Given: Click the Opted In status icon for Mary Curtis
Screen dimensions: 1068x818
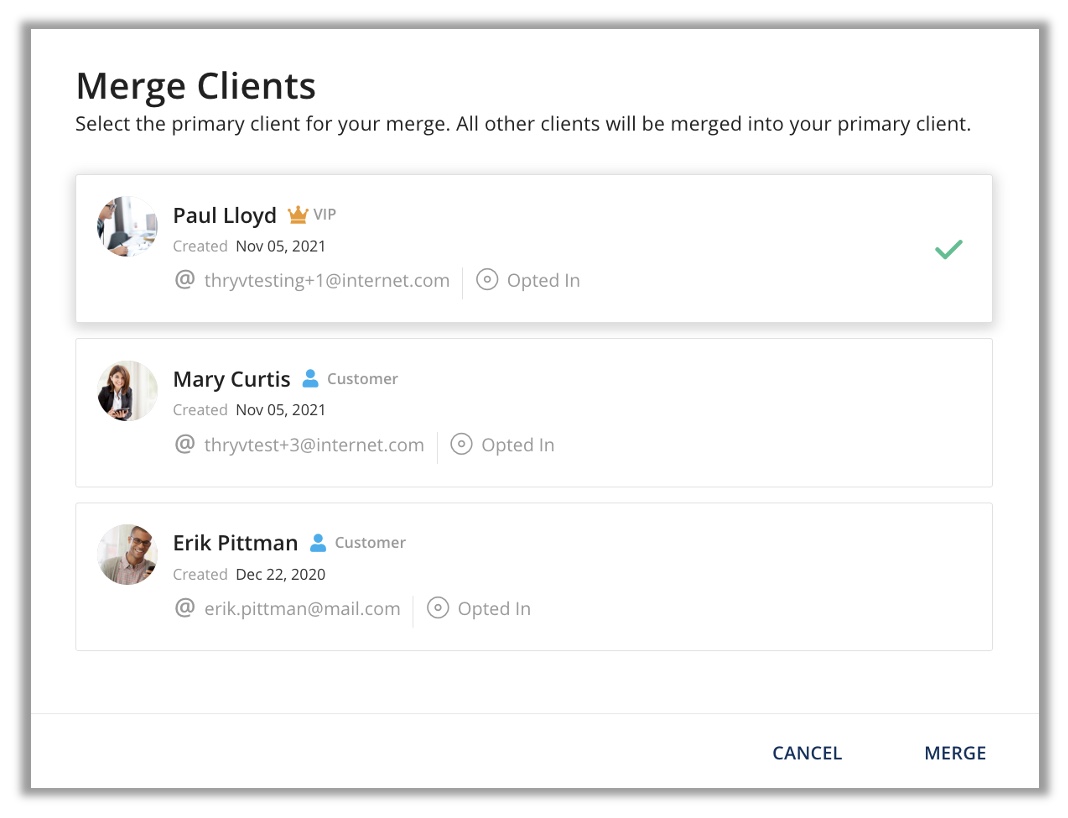Looking at the screenshot, I should [x=461, y=444].
